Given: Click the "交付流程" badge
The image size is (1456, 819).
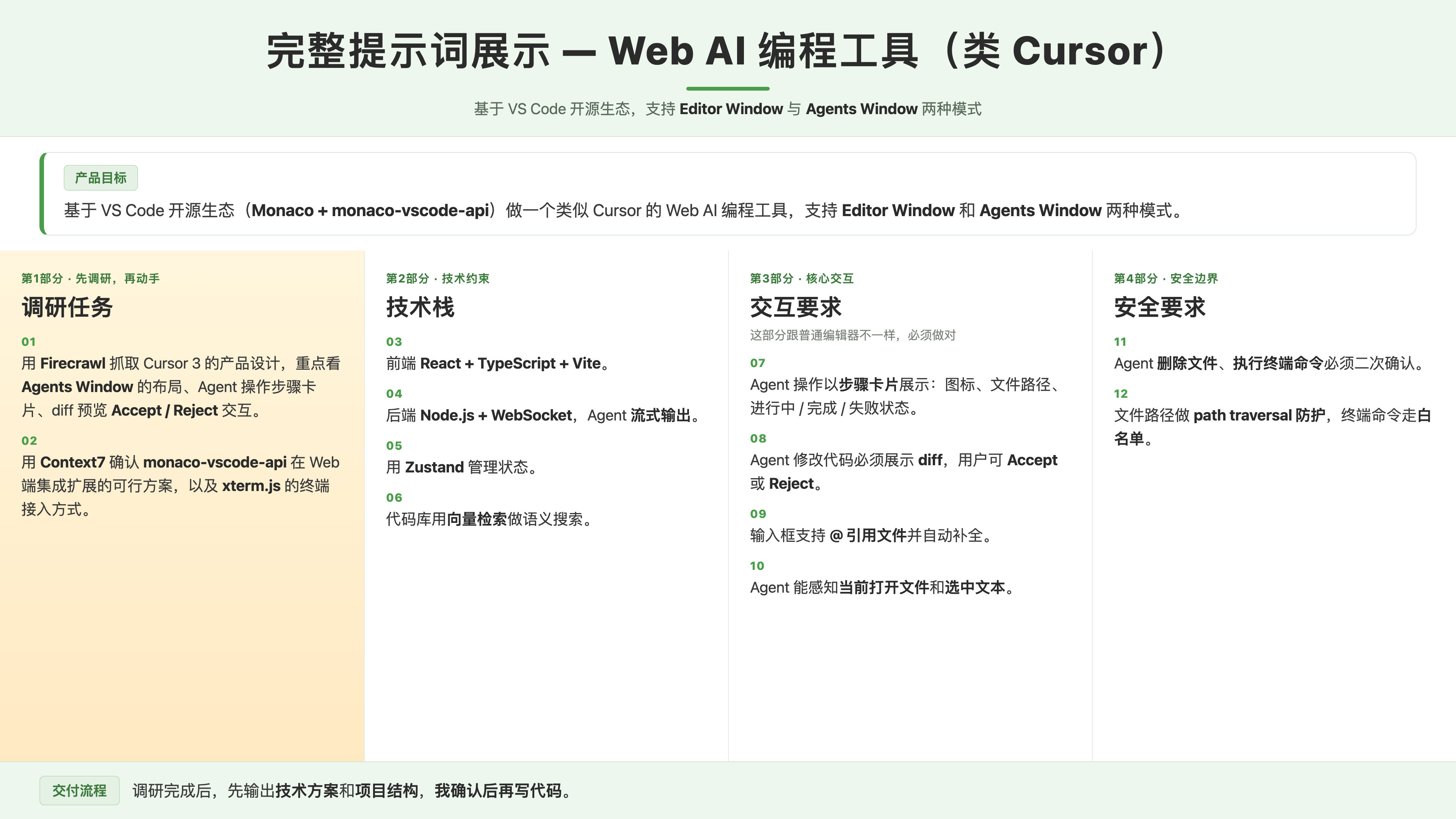Looking at the screenshot, I should pos(79,790).
